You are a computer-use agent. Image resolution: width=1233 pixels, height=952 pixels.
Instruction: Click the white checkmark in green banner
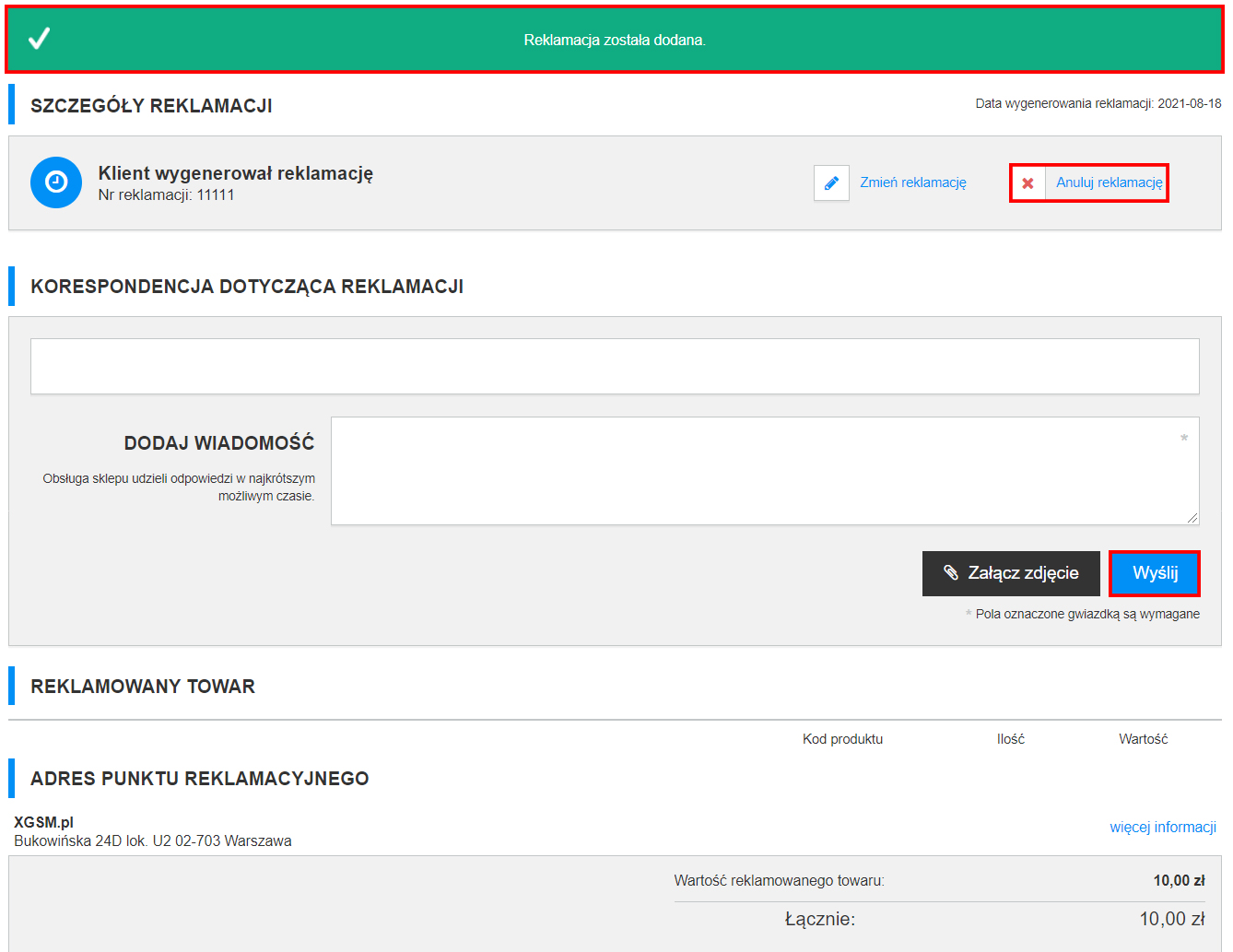pyautogui.click(x=39, y=39)
